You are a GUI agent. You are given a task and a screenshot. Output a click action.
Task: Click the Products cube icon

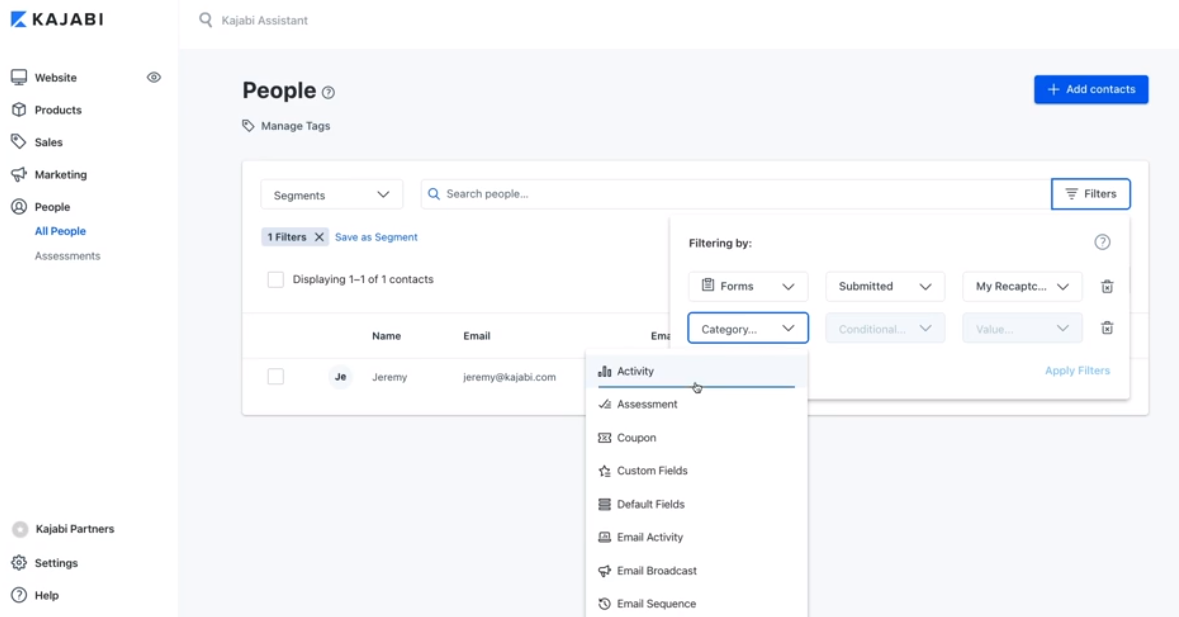click(x=19, y=110)
